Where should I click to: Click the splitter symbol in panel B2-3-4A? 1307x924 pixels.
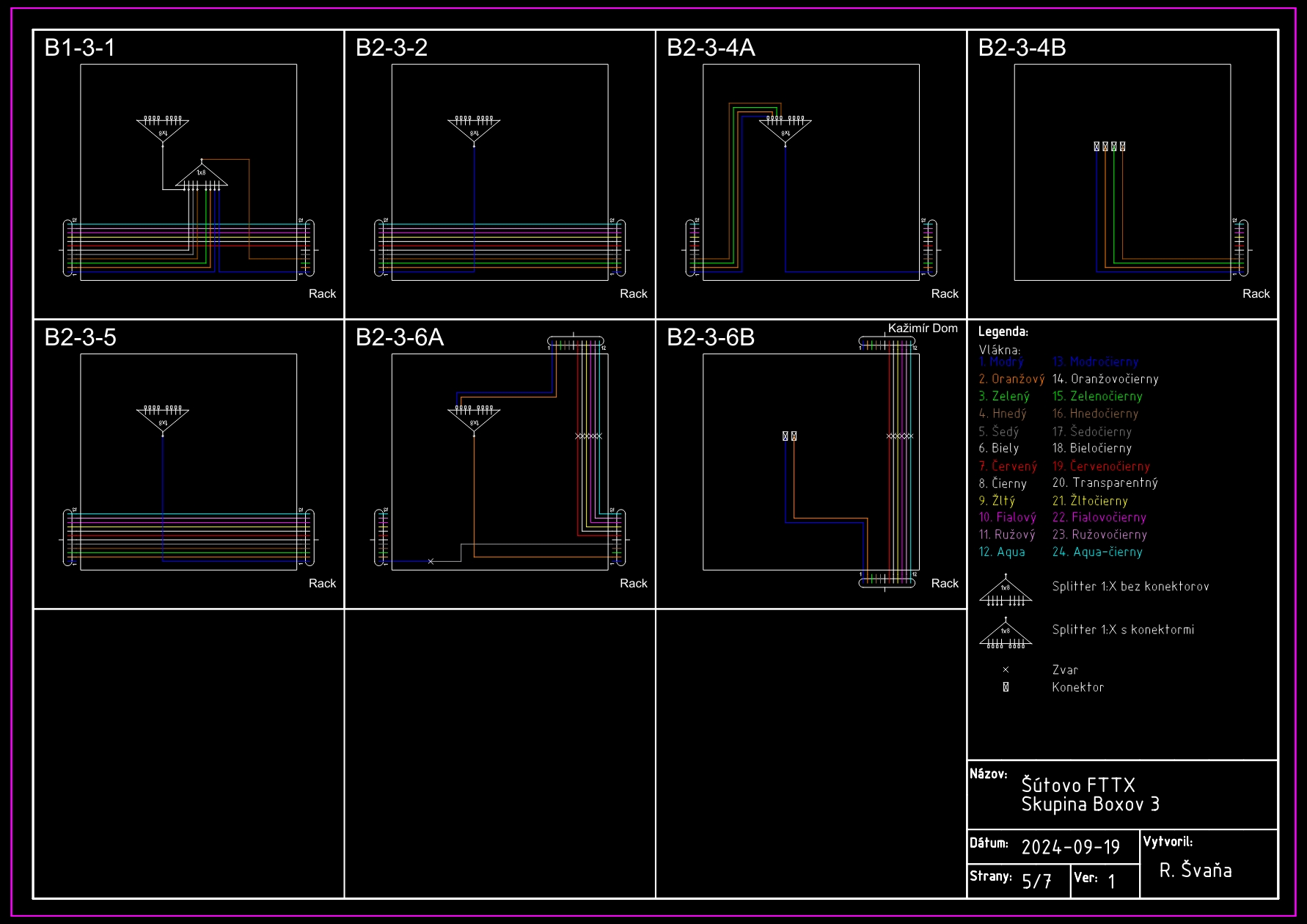785,129
